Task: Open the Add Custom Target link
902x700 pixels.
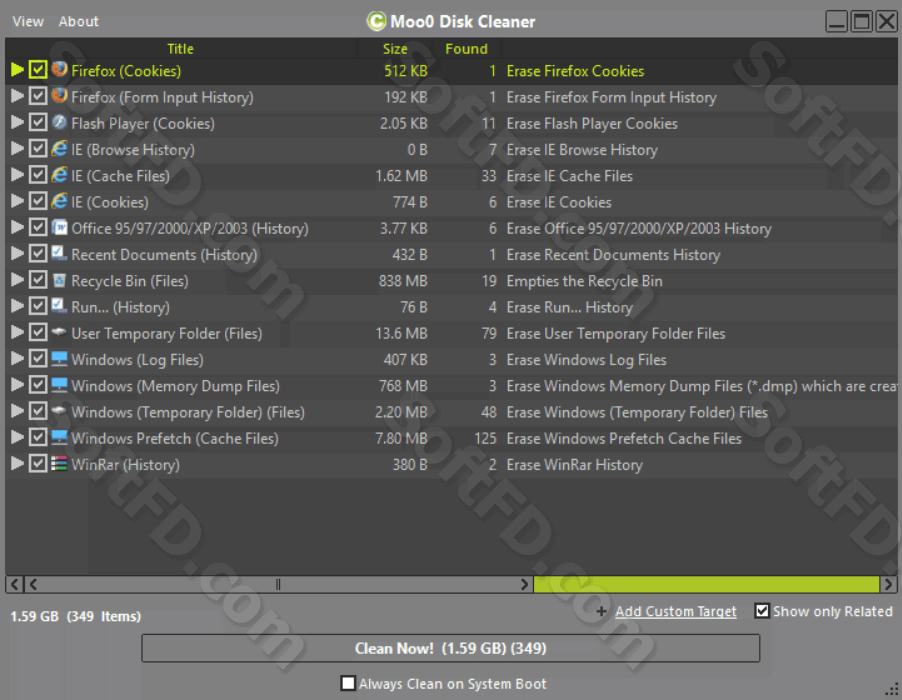Action: click(675, 611)
